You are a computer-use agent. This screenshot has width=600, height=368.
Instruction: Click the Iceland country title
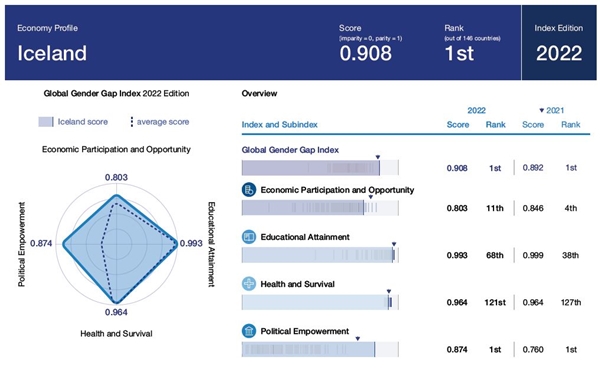coord(52,53)
